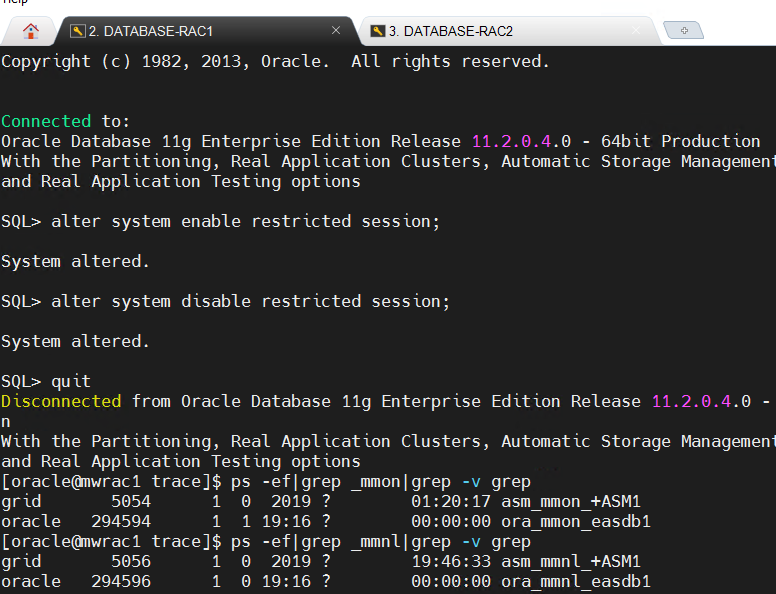Click the magenta 11.2.0.4 version after "Connected"

(x=496, y=141)
